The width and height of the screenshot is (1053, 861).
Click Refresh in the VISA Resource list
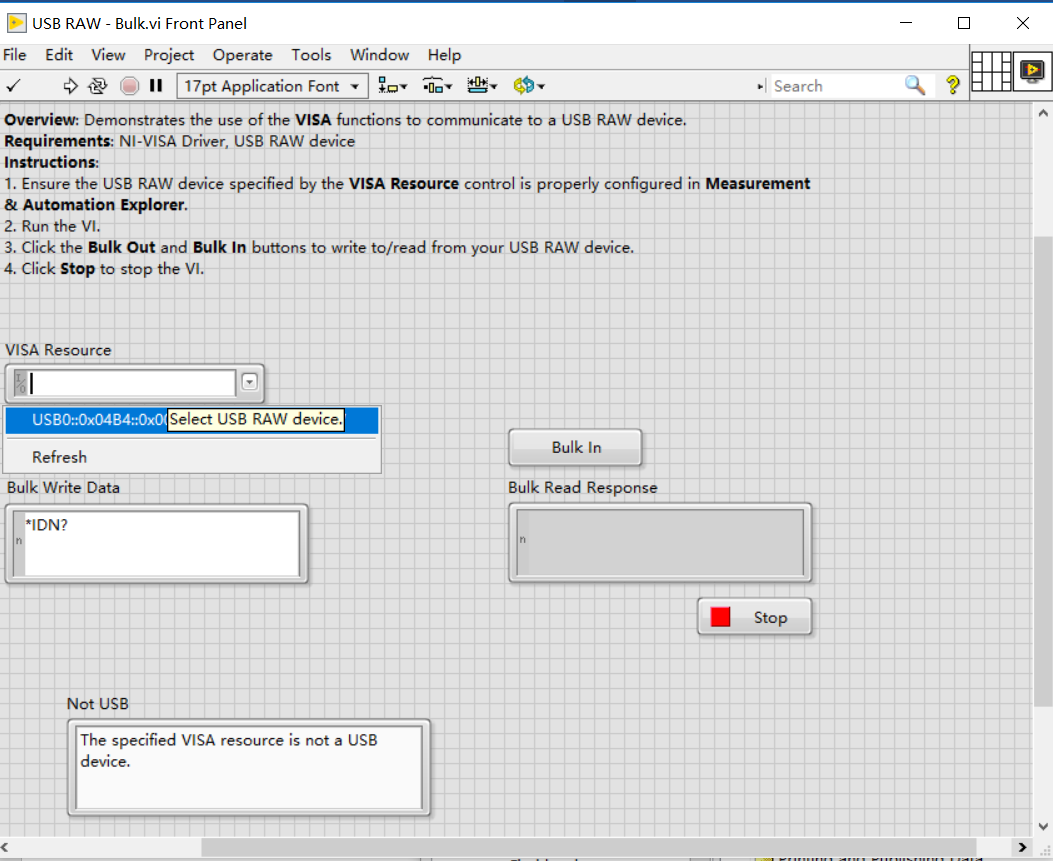[58, 457]
